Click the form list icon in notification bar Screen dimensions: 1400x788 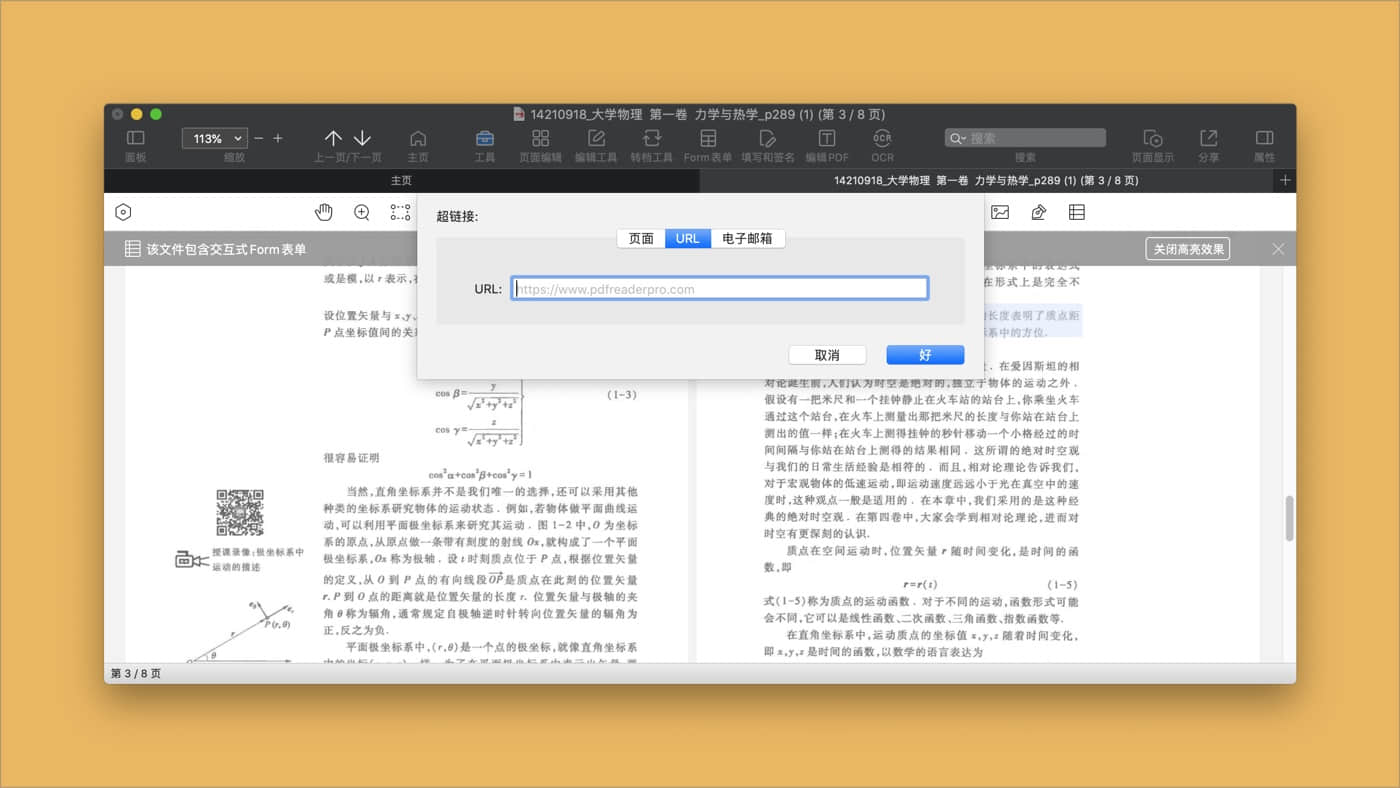pyautogui.click(x=132, y=249)
